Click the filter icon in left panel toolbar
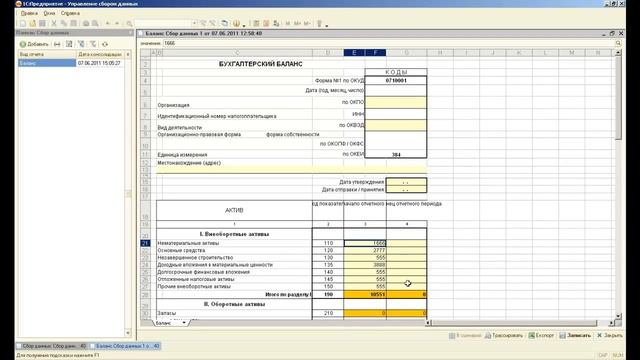The image size is (640, 360). coord(81,44)
